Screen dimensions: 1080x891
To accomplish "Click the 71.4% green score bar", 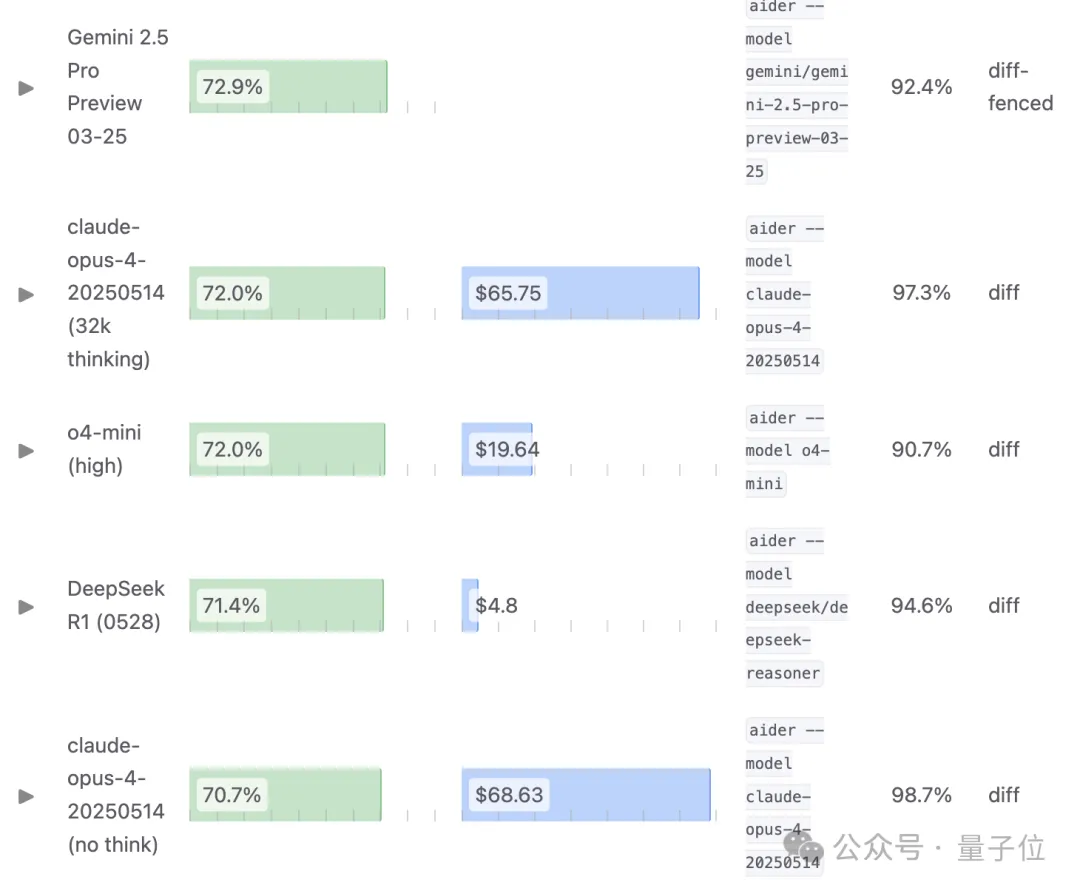I will pos(286,606).
